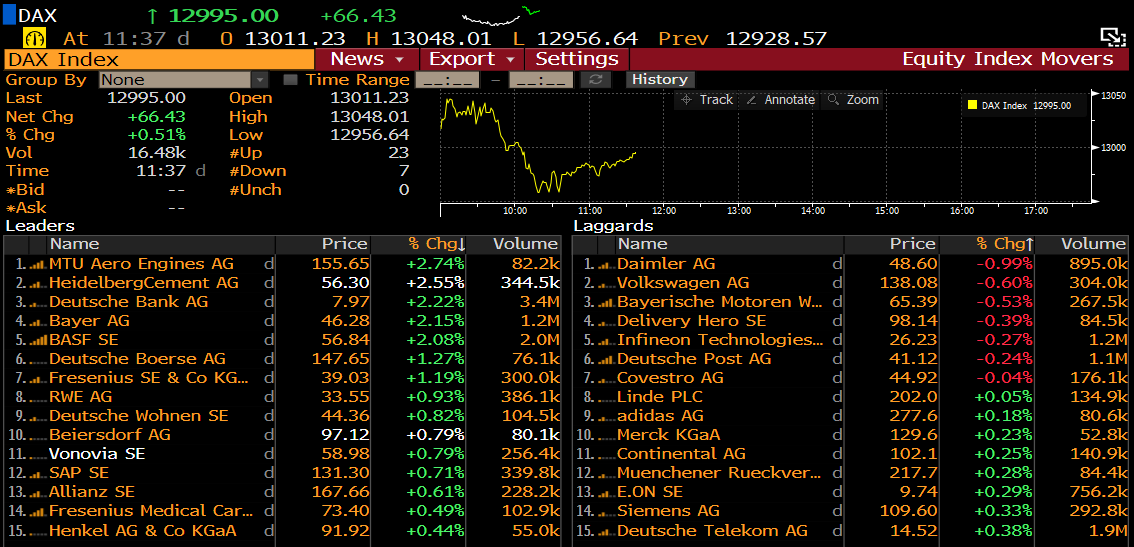Screen dimensions: 1134x547
Task: Click the refresh icon next to the time range fields
Action: pos(596,80)
